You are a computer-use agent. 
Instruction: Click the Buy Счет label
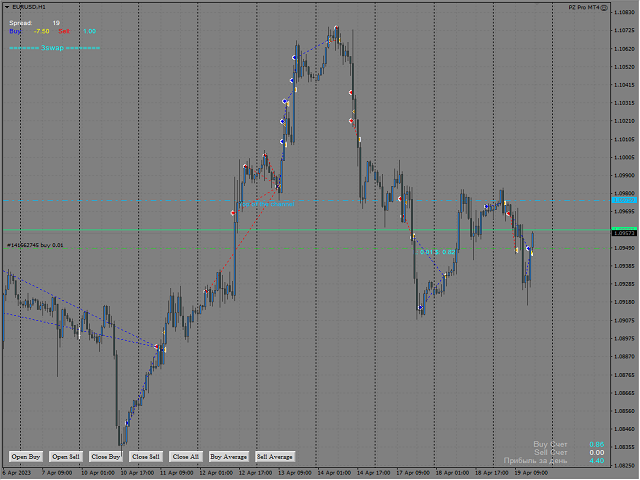click(x=550, y=444)
